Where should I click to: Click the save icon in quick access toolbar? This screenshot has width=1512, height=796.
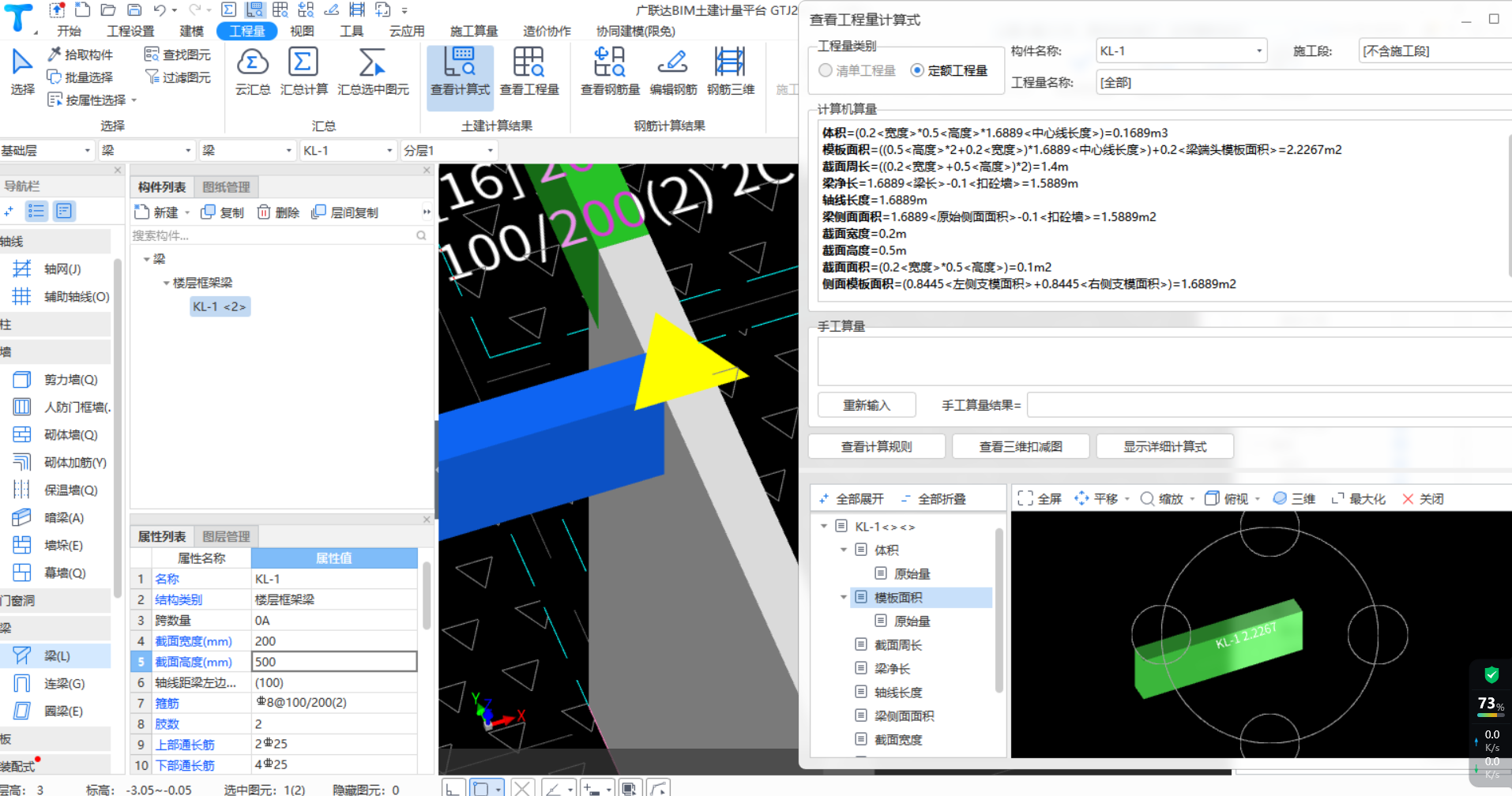click(134, 10)
